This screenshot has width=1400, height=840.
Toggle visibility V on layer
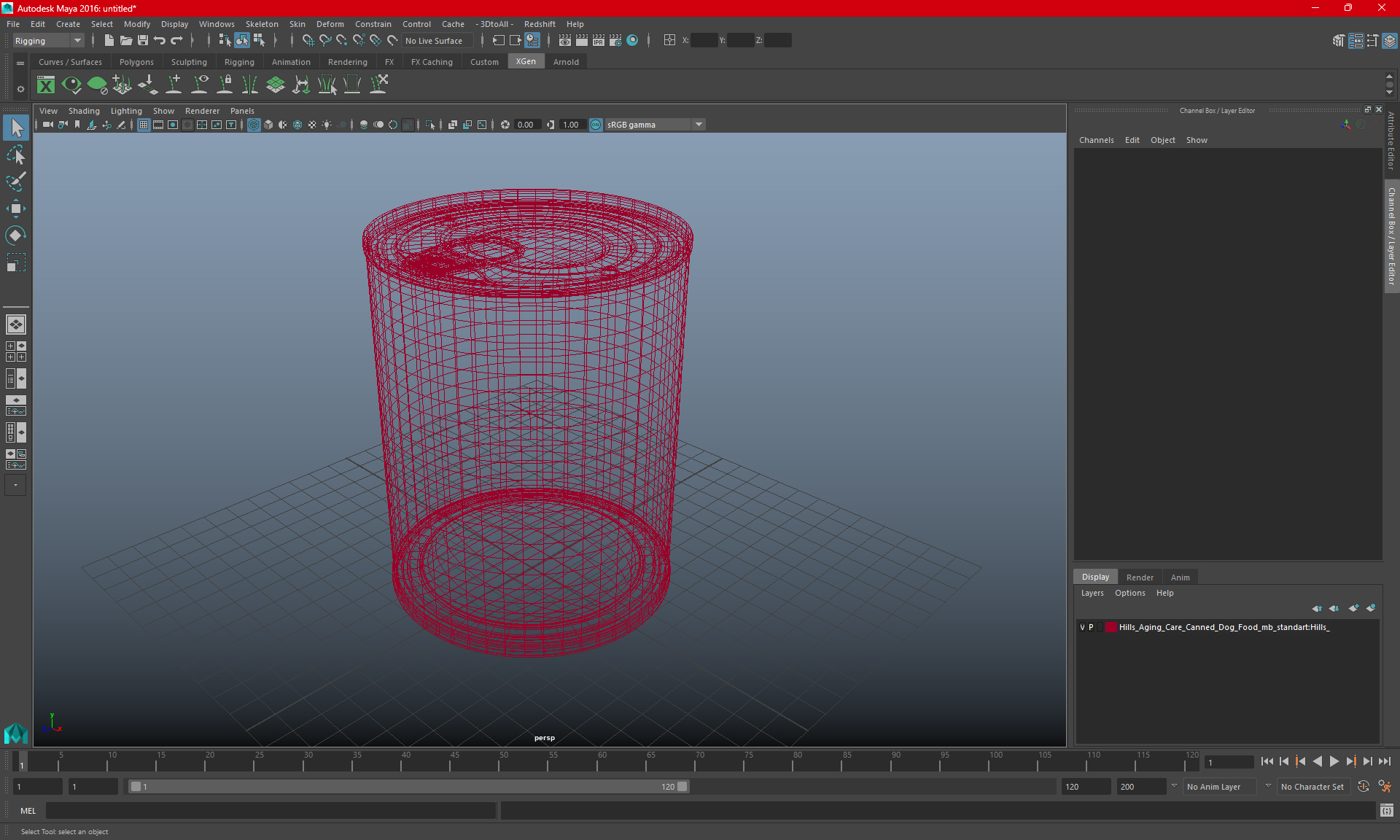[x=1084, y=627]
